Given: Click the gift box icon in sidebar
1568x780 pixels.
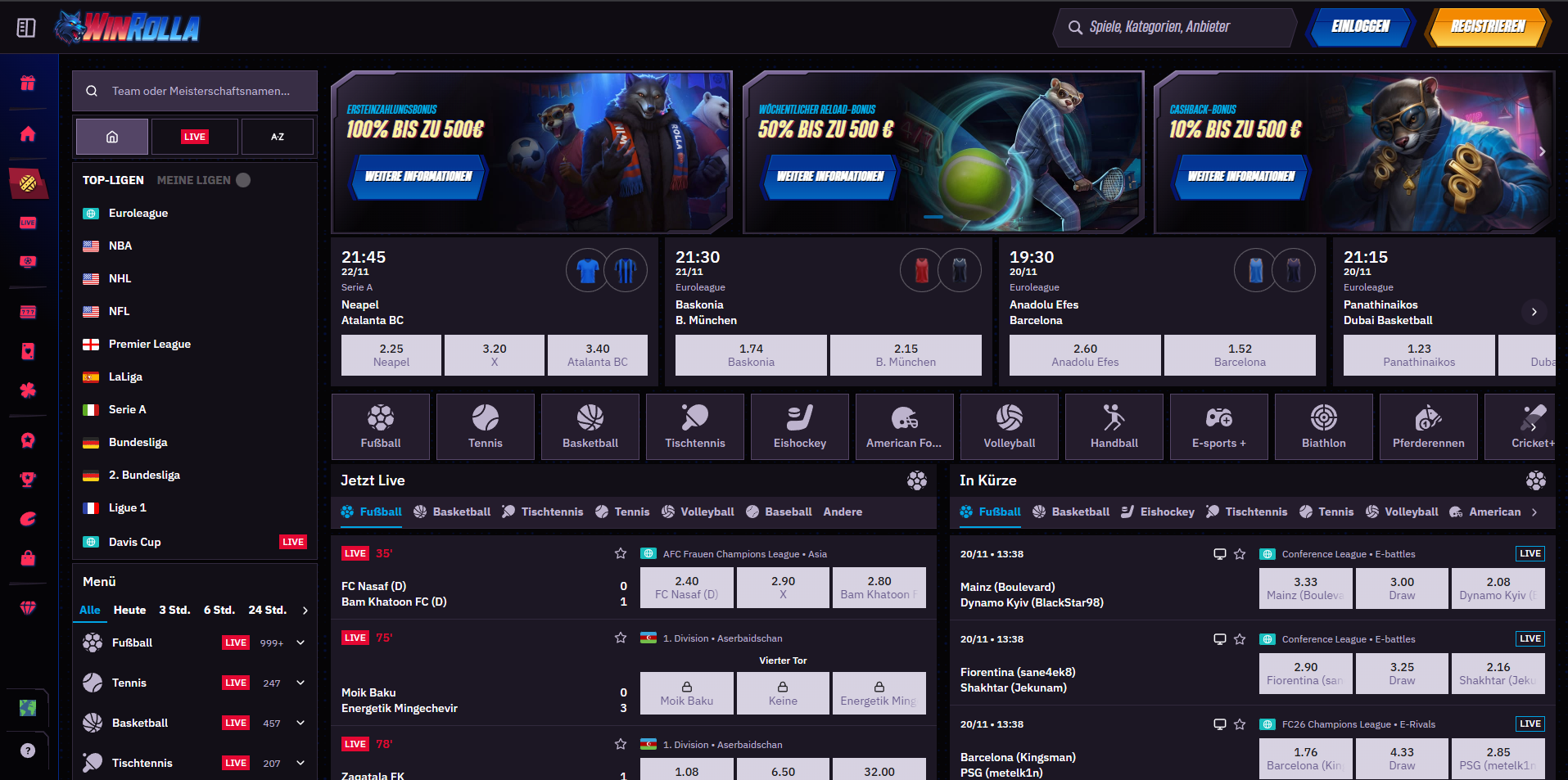Looking at the screenshot, I should [x=28, y=83].
